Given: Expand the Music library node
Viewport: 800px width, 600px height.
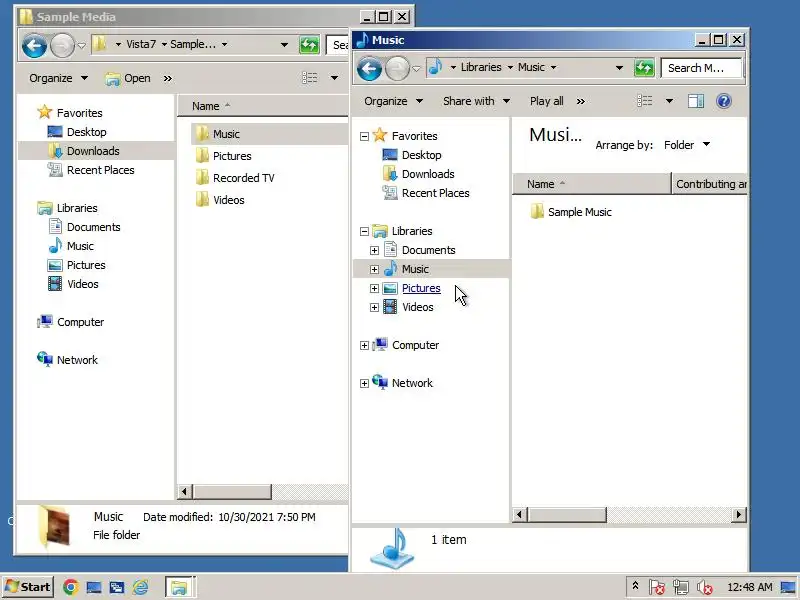Looking at the screenshot, I should (x=374, y=269).
